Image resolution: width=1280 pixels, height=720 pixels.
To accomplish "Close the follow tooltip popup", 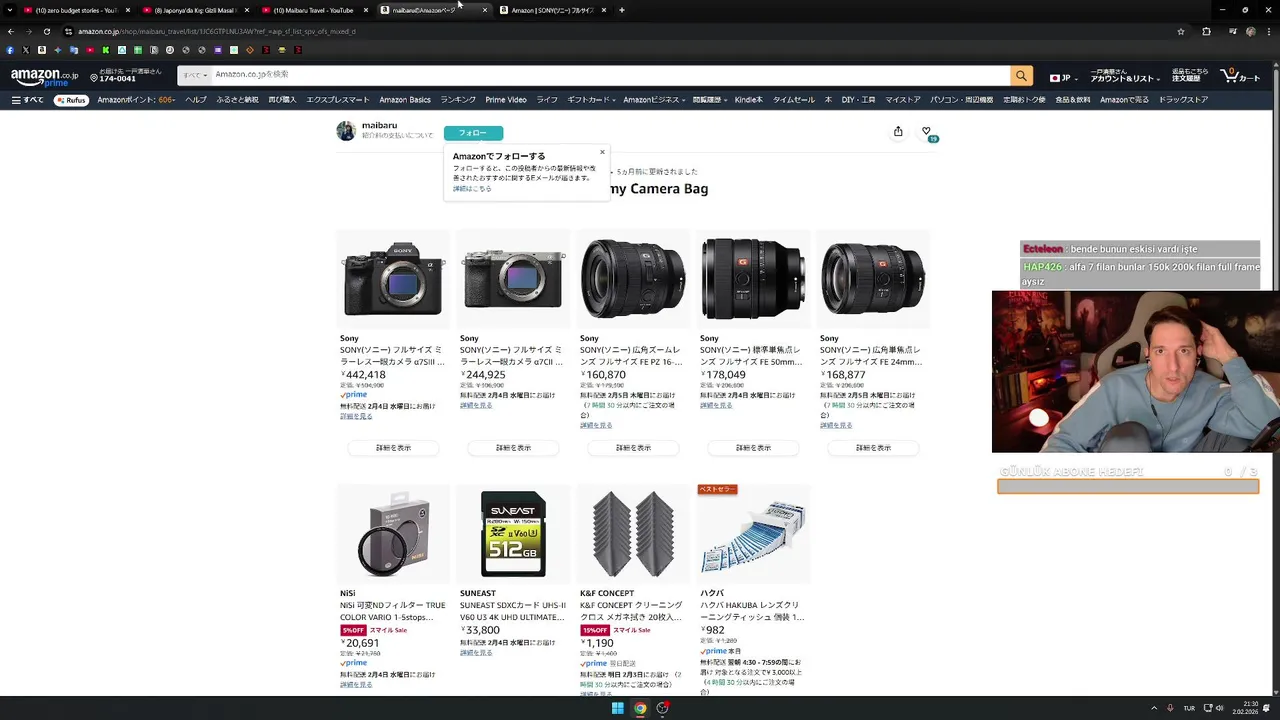I will (x=602, y=152).
